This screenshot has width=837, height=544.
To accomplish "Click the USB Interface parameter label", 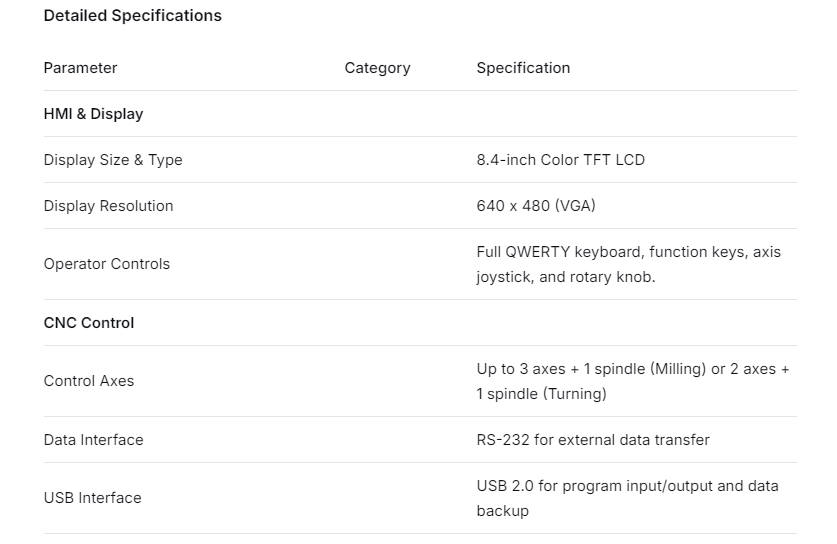I will (92, 498).
